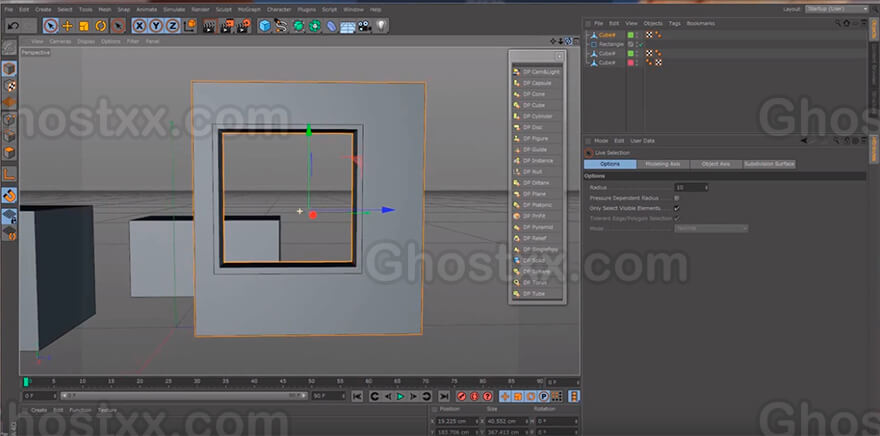Toggle the Enable Snap magnet icon

coord(10,195)
